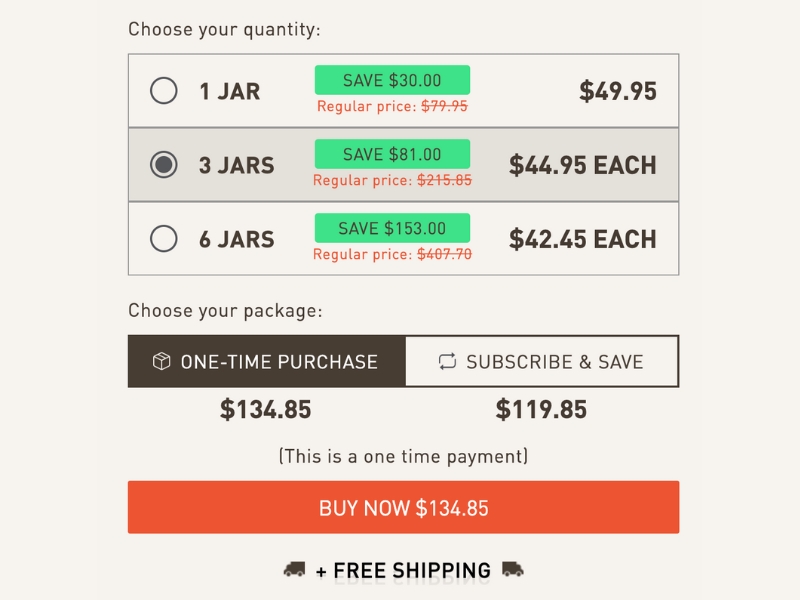Click the $134.85 one-time price below tabs

[266, 410]
